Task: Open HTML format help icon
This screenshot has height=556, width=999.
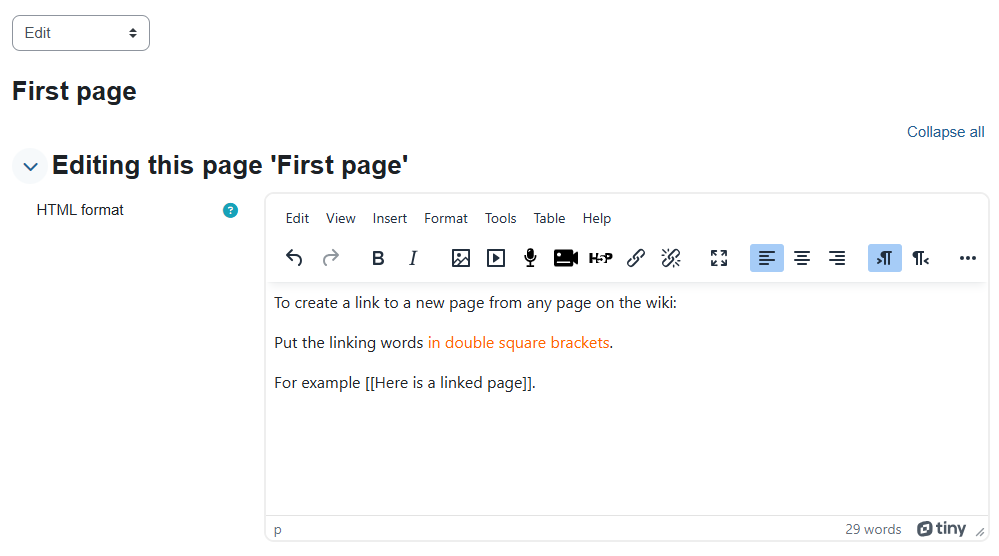Action: (x=230, y=210)
